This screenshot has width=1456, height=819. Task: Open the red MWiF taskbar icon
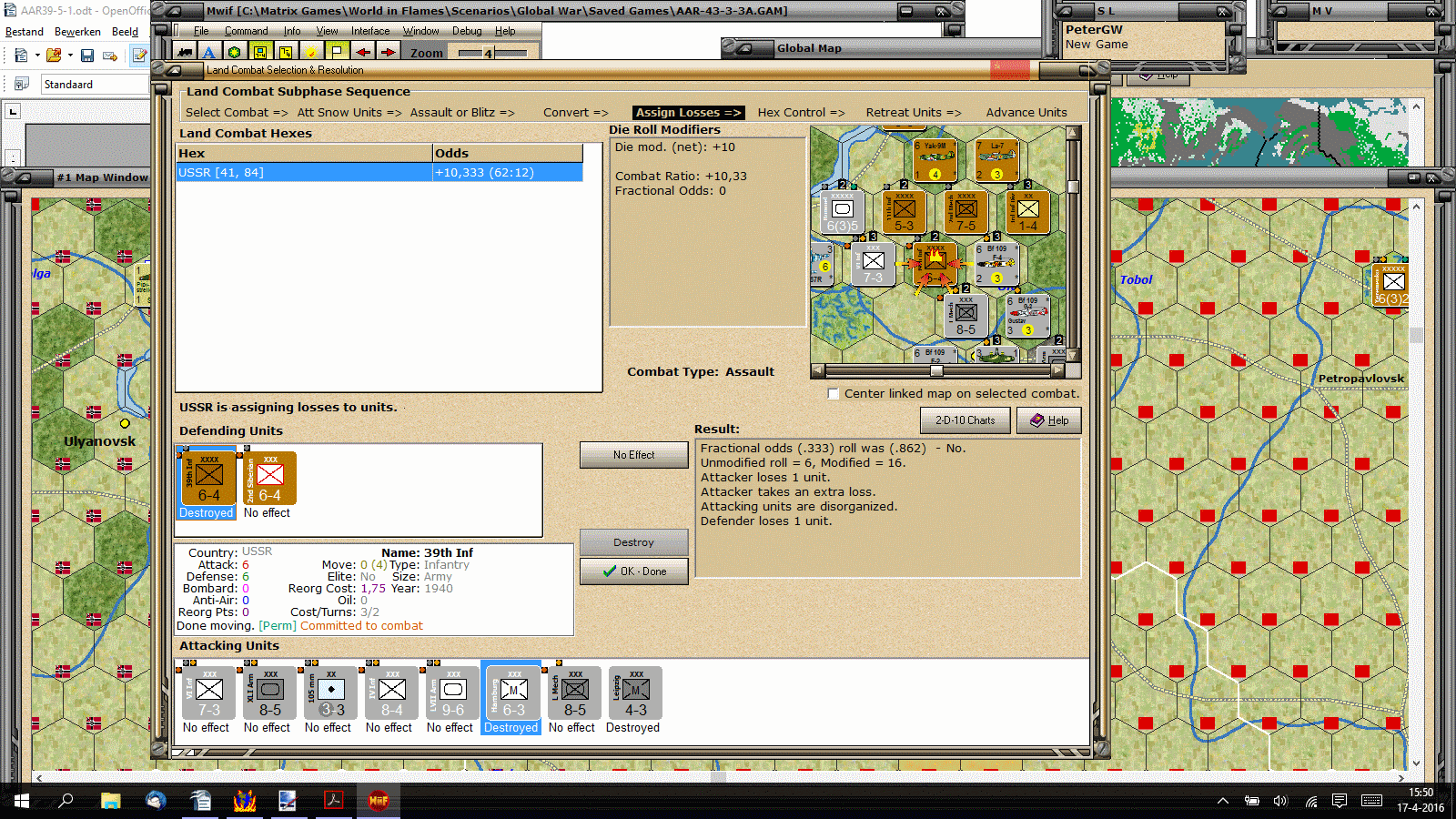(379, 801)
